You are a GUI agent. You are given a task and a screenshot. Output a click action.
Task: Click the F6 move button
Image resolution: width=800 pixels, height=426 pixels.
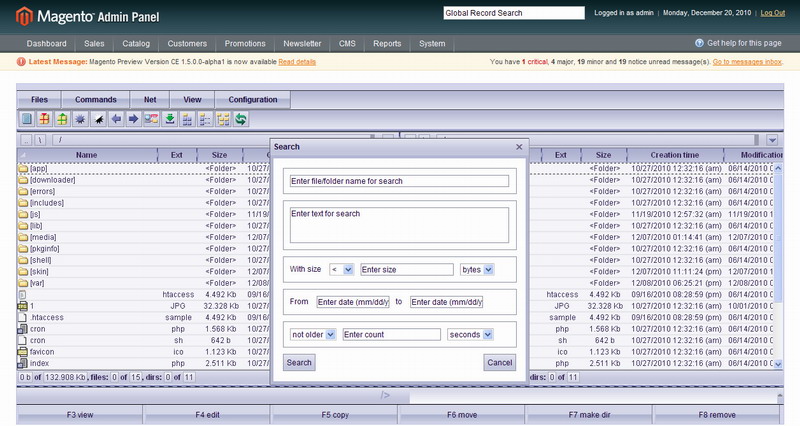tap(462, 415)
